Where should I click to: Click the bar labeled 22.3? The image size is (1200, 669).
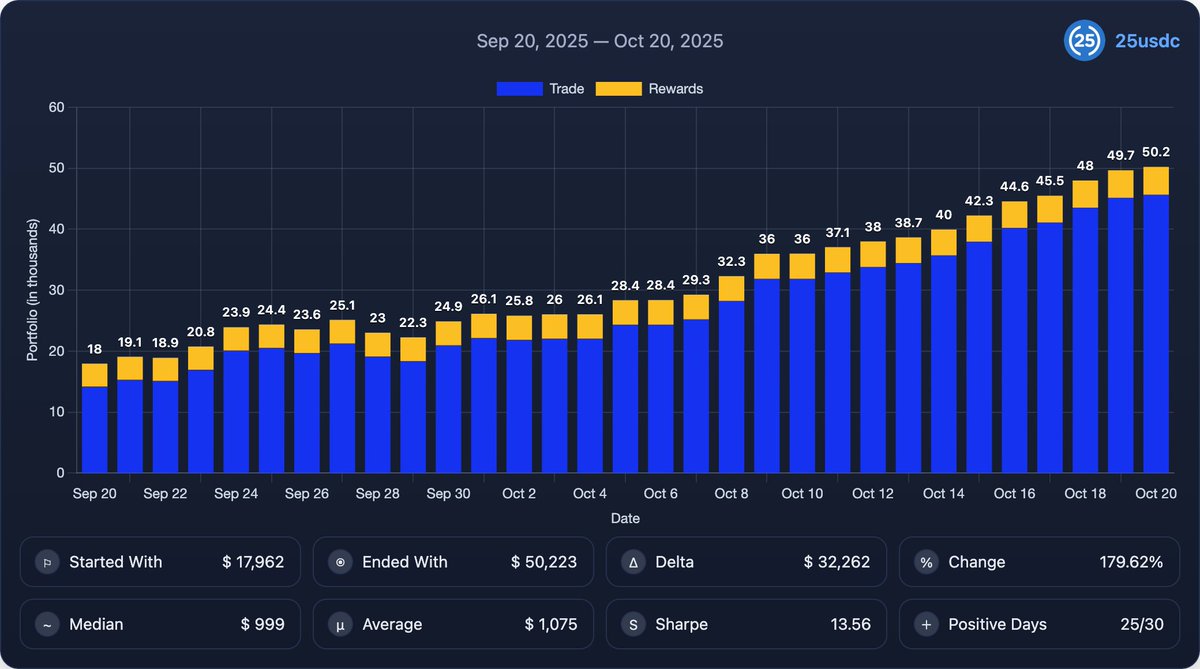point(413,405)
